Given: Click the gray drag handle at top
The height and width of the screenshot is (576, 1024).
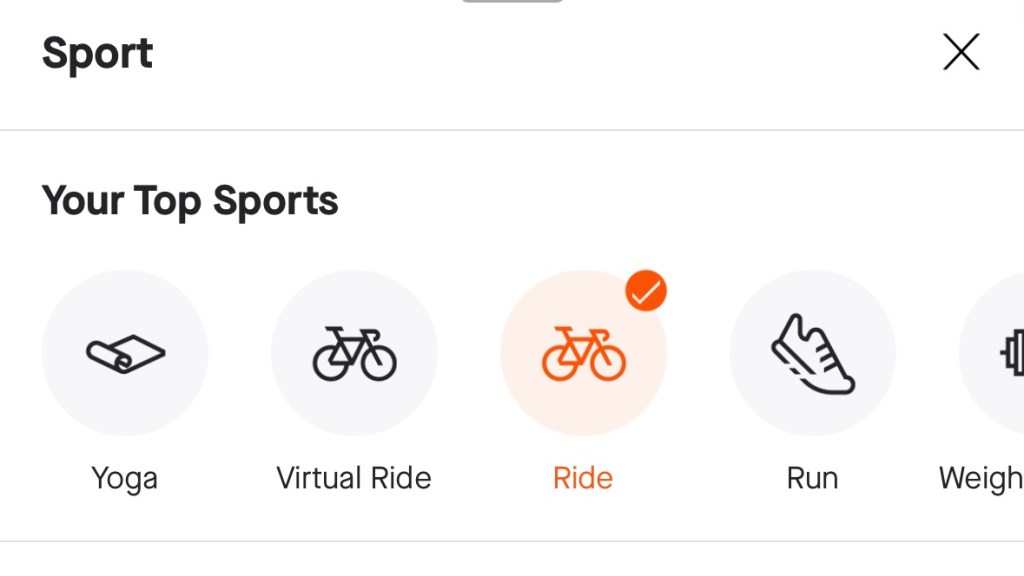Looking at the screenshot, I should point(512,1).
